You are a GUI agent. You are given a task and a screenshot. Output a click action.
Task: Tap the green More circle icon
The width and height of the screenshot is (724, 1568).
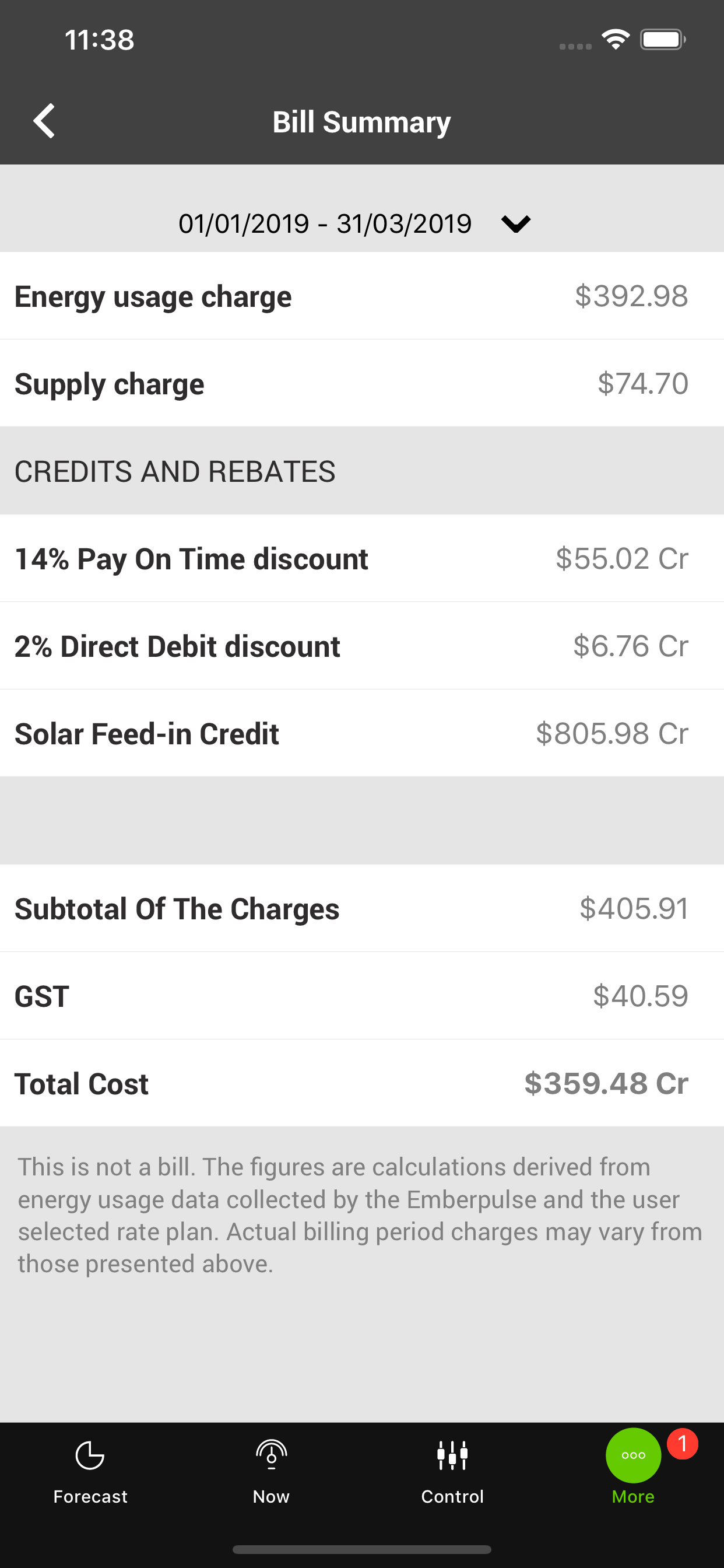tap(633, 1455)
